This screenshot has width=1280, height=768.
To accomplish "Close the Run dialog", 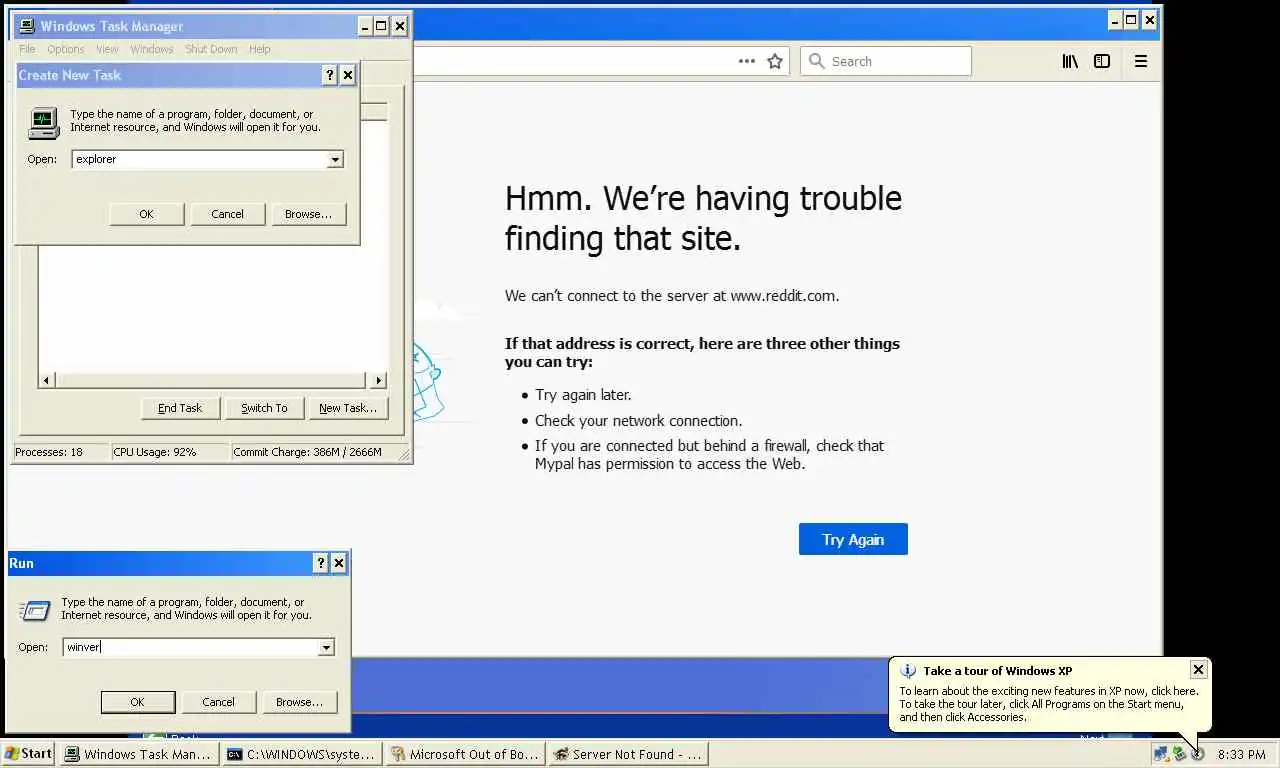I will [339, 563].
